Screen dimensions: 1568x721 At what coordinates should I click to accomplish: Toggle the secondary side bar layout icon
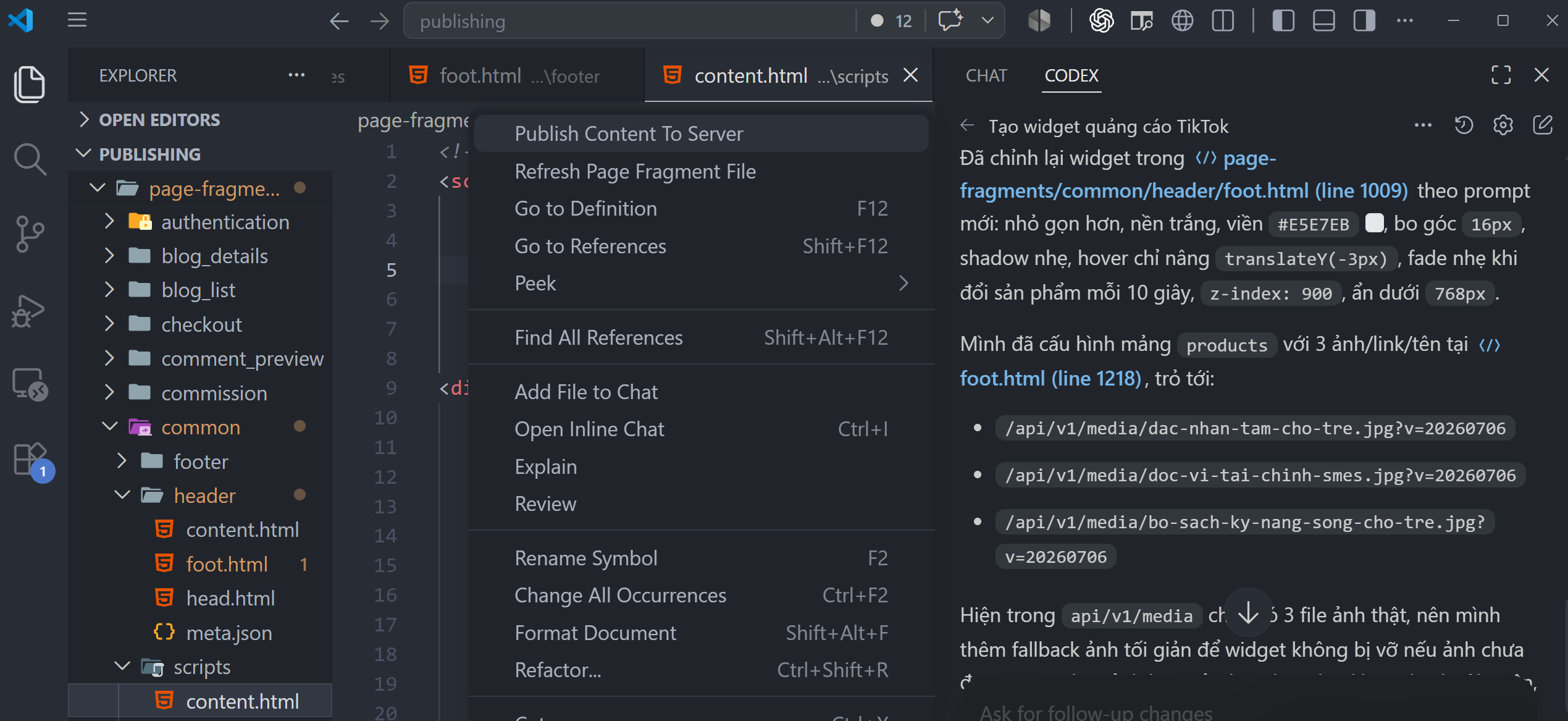tap(1364, 21)
